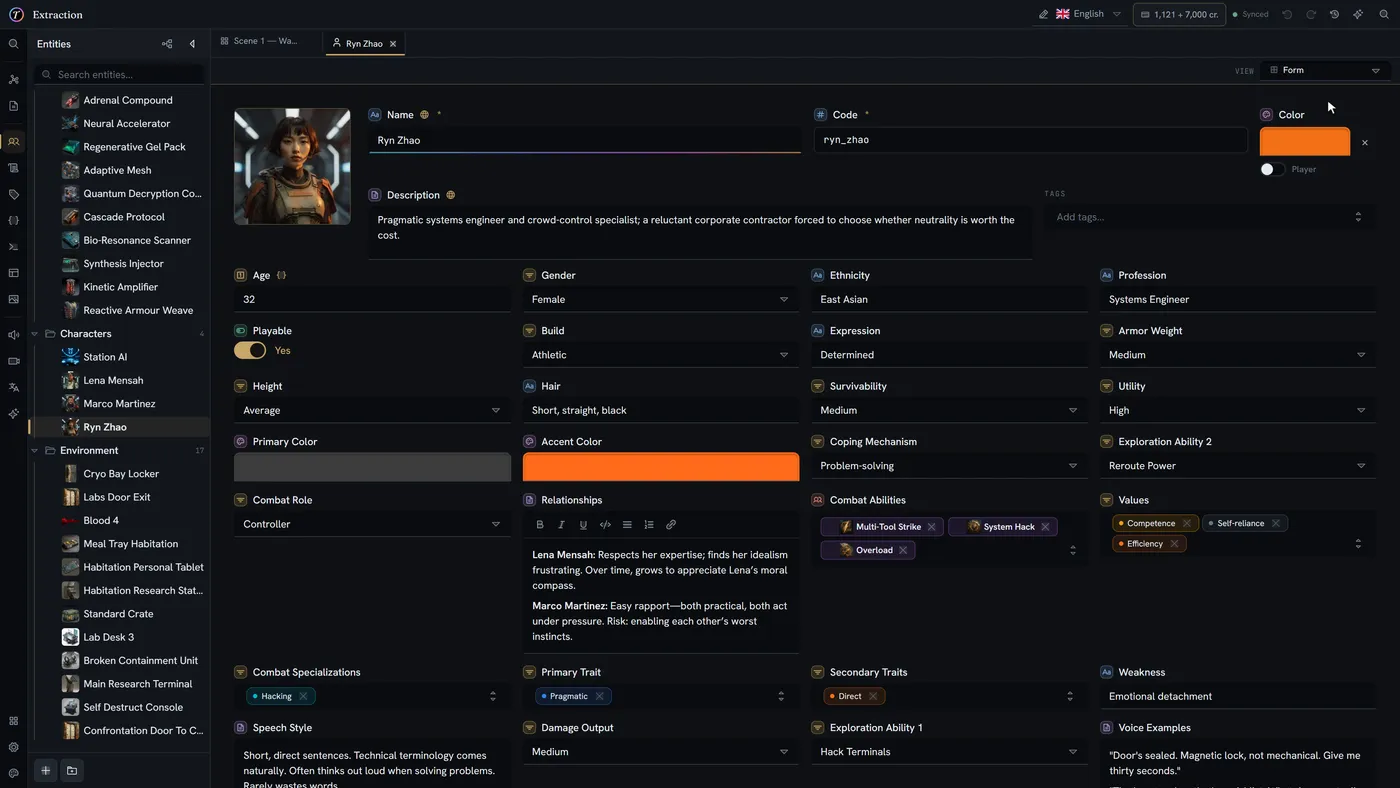This screenshot has width=1400, height=788.
Task: Select Marco Martinez in the entity tree
Action: (119, 404)
